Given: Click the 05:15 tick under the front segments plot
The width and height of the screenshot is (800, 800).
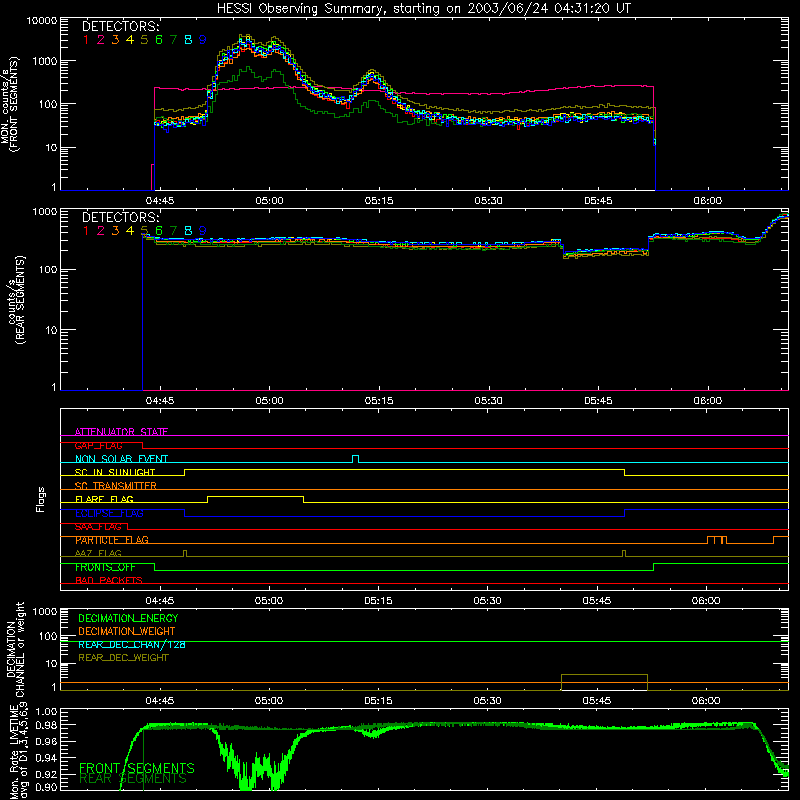Looking at the screenshot, I should [379, 201].
